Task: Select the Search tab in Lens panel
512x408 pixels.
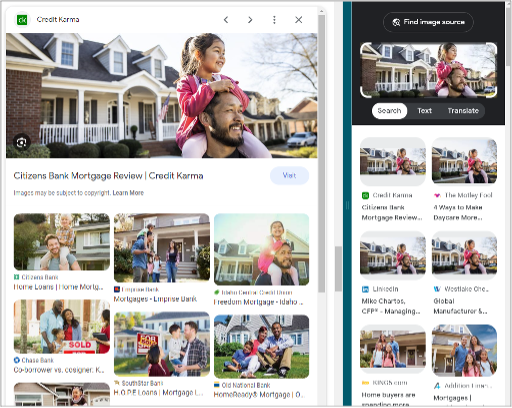Action: pos(389,111)
